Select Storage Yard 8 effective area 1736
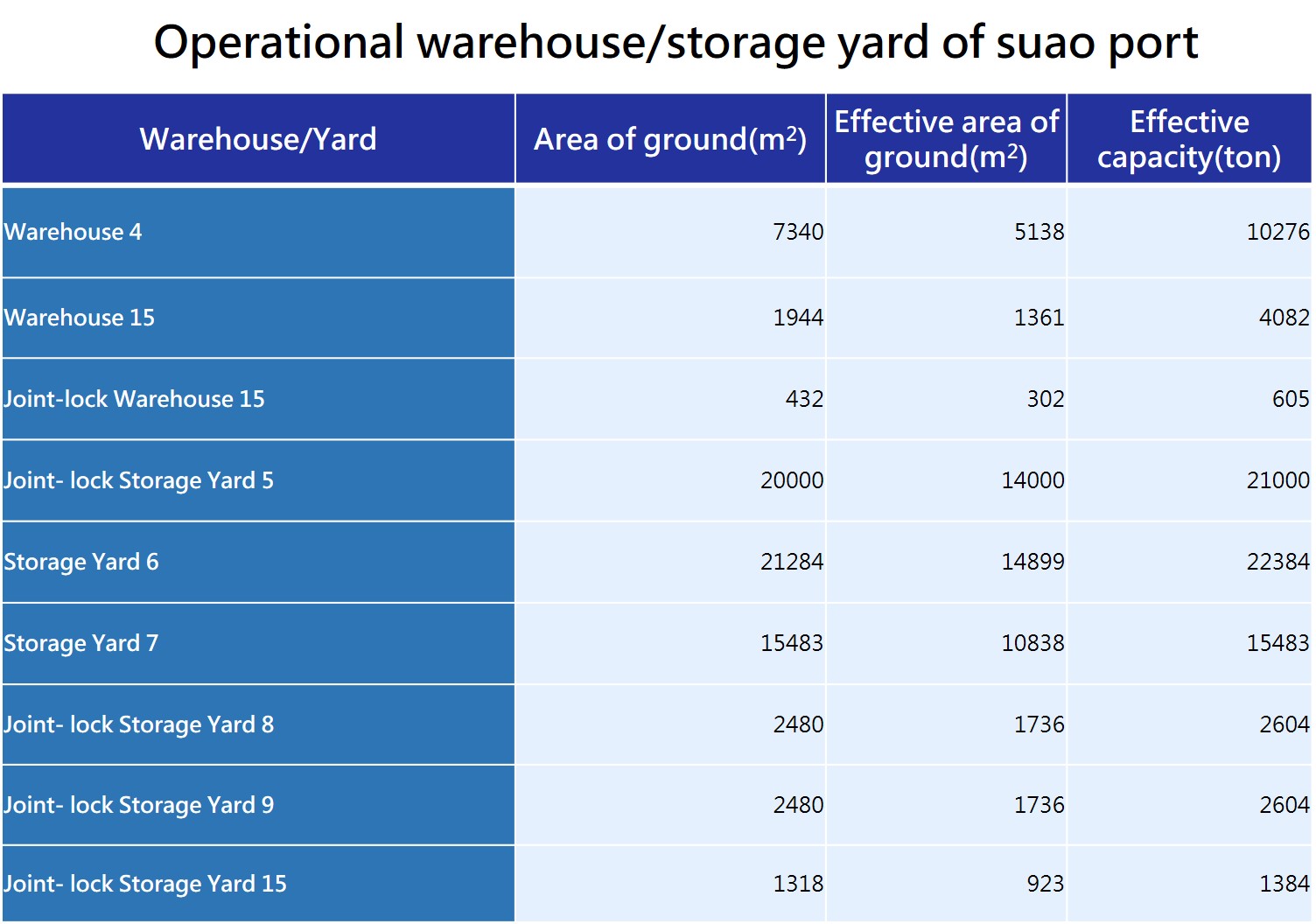 click(1039, 724)
